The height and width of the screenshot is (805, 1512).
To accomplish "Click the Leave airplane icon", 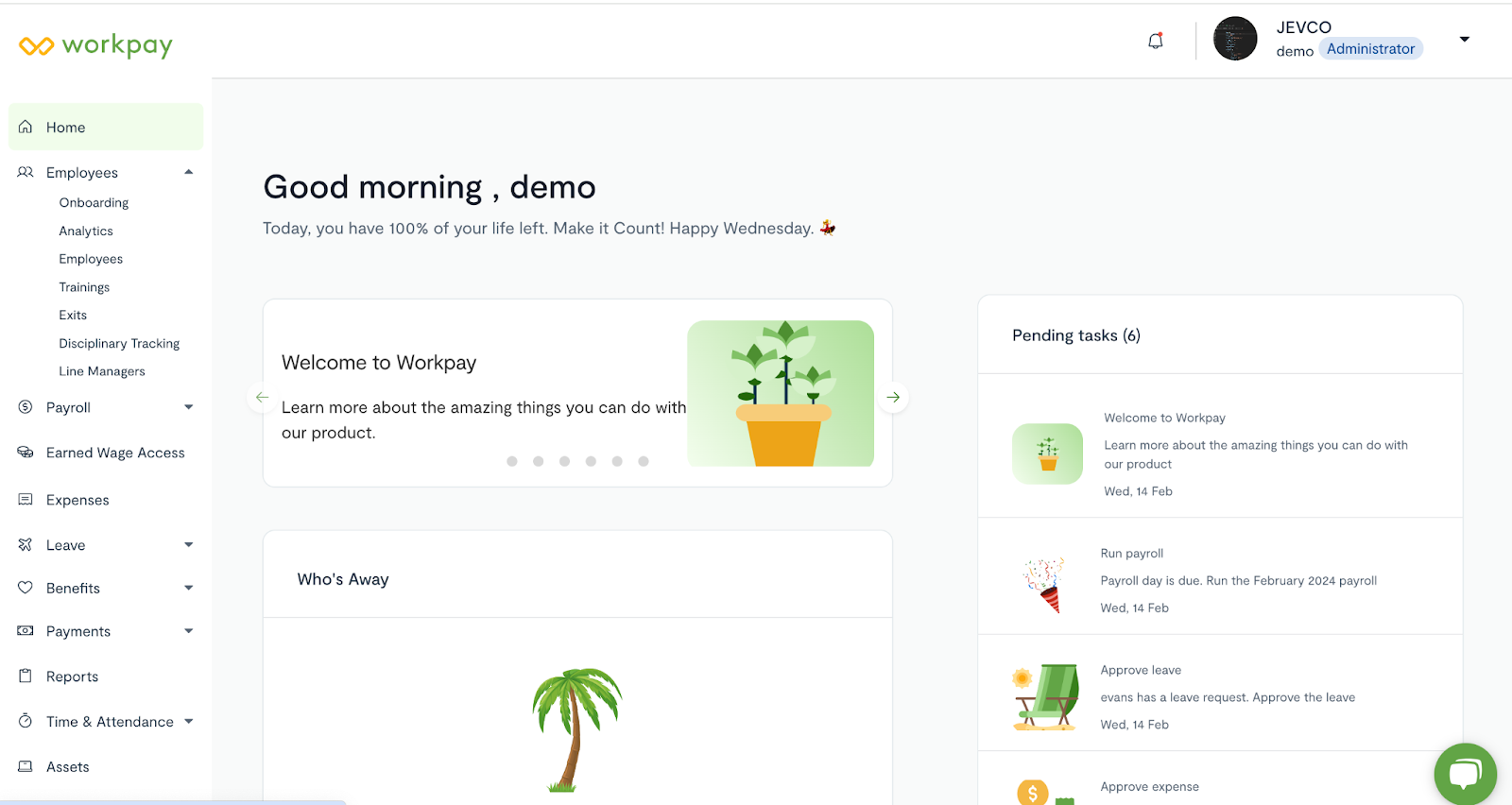I will (x=26, y=545).
